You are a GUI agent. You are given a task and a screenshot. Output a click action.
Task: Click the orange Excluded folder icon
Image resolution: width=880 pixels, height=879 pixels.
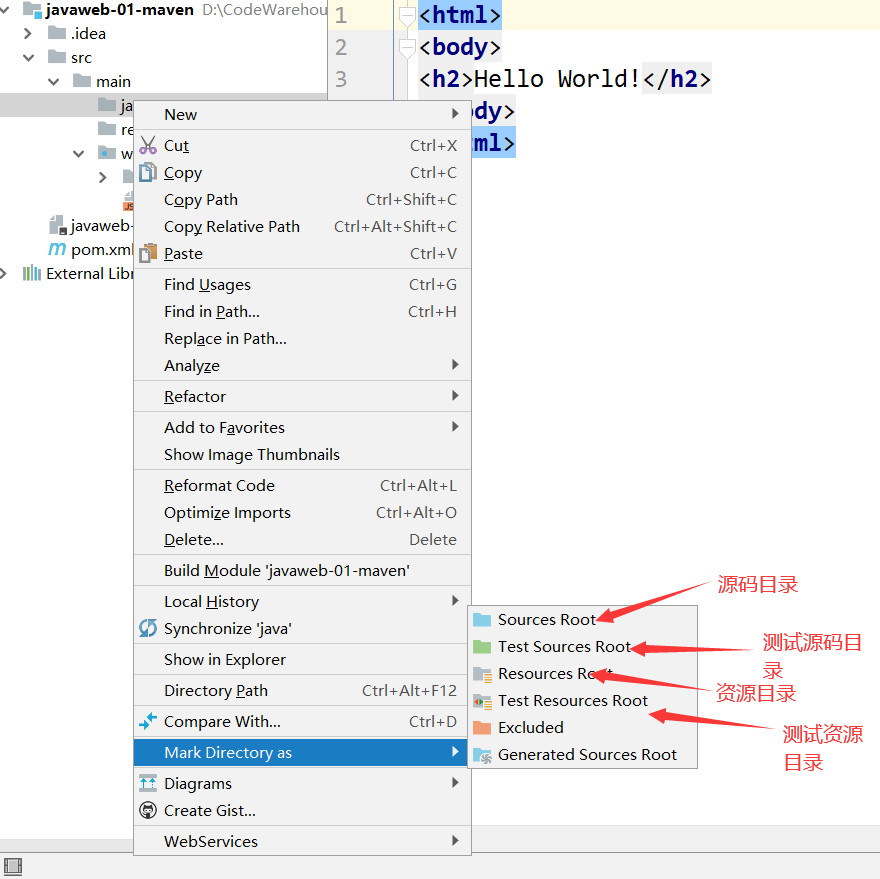pyautogui.click(x=482, y=727)
